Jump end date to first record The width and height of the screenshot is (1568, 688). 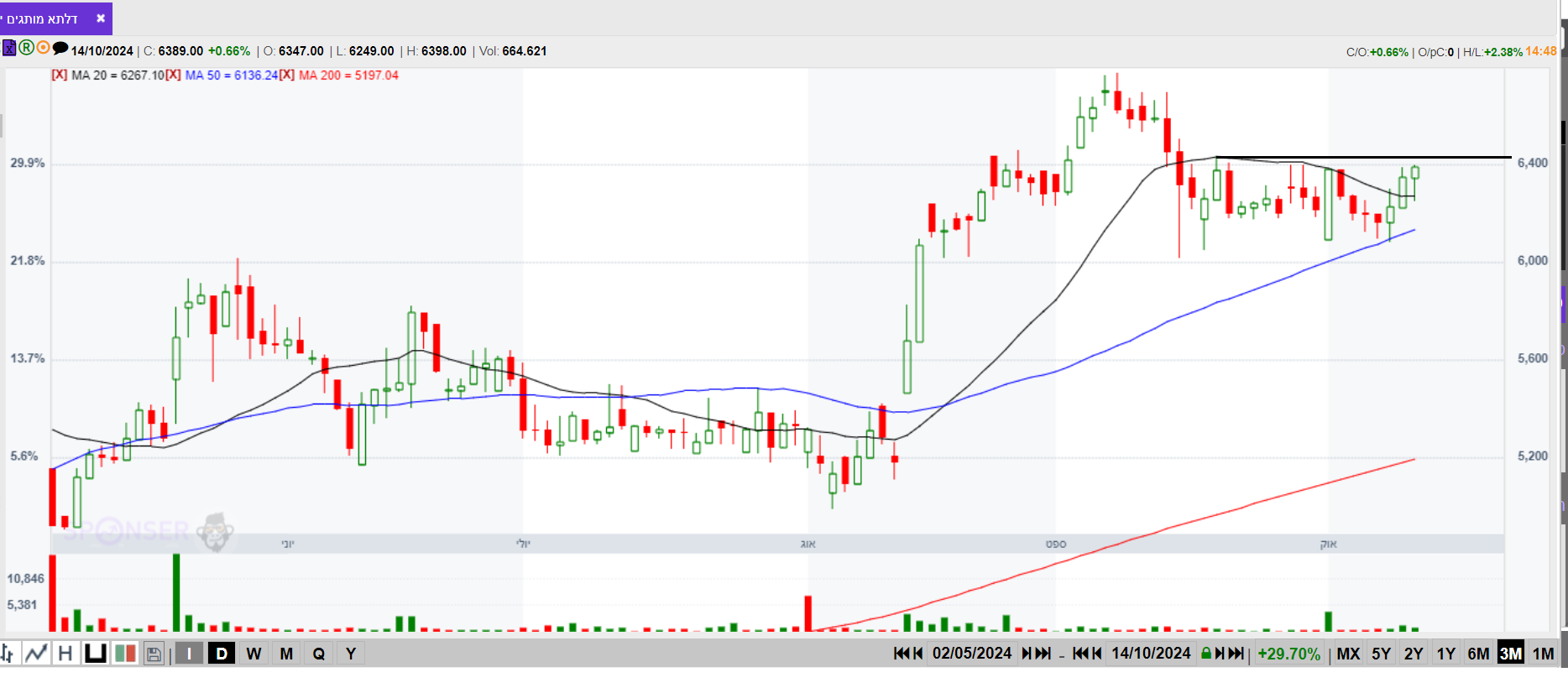click(x=1081, y=654)
